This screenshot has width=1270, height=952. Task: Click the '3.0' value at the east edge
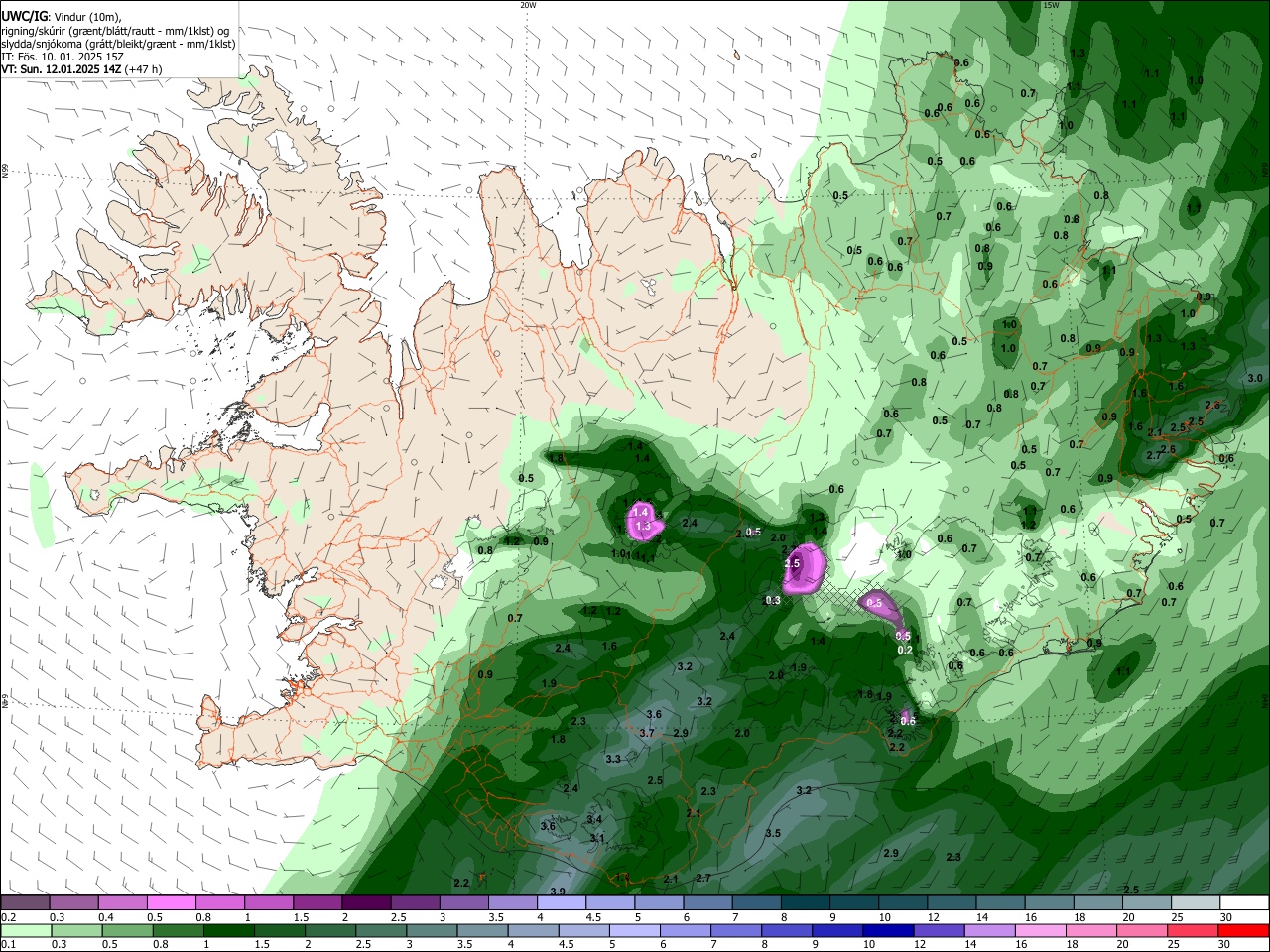click(1255, 378)
